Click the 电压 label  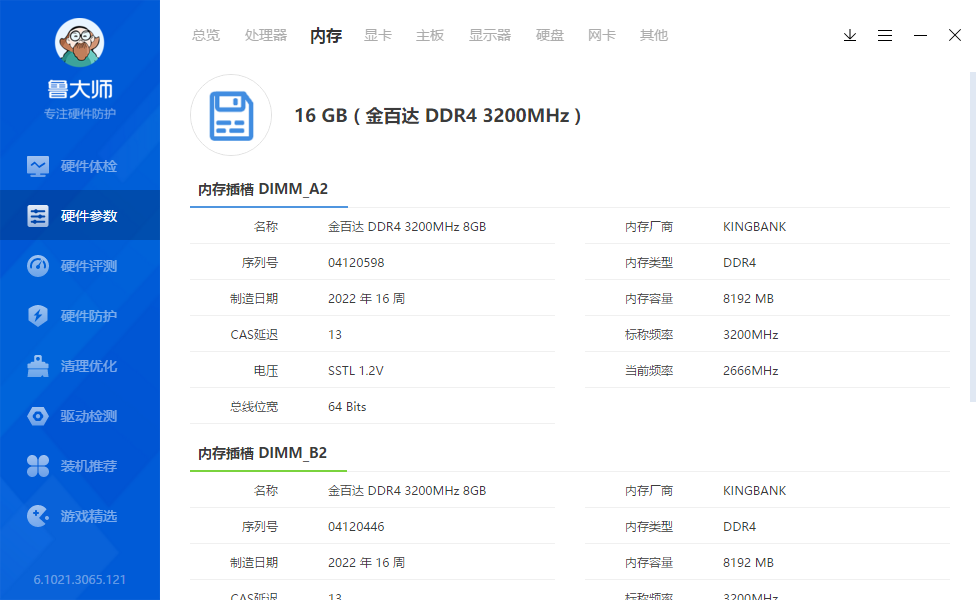(x=266, y=371)
